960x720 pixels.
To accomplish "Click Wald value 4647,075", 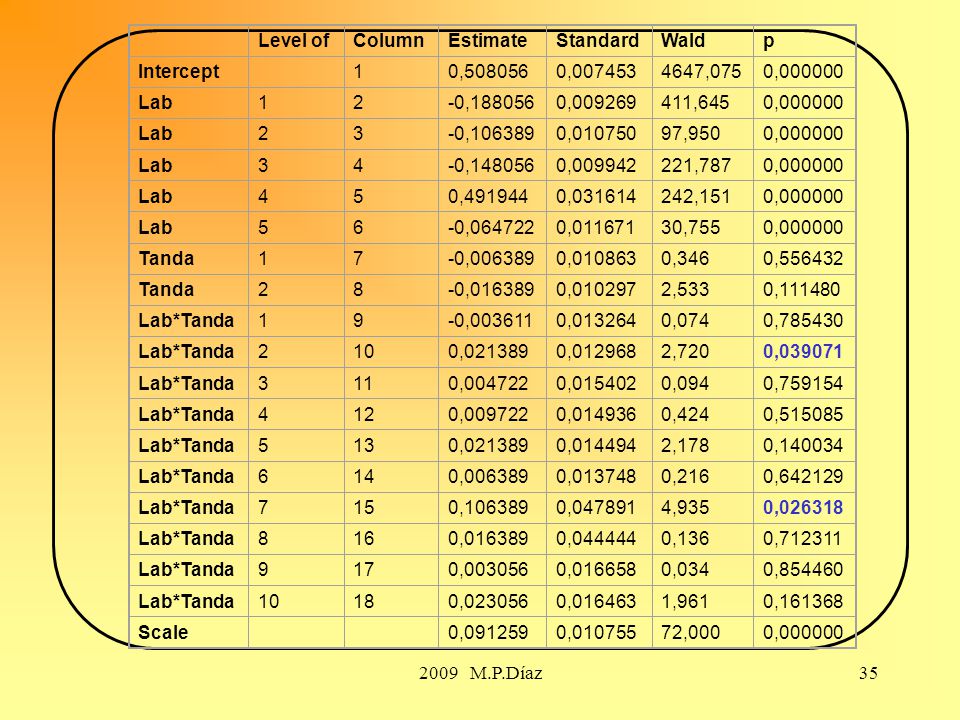I will pos(700,72).
